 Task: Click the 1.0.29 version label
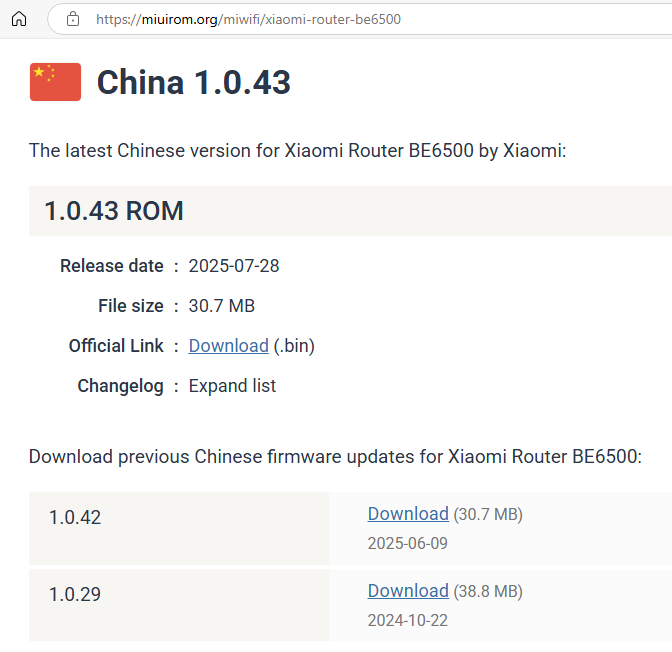(x=75, y=595)
